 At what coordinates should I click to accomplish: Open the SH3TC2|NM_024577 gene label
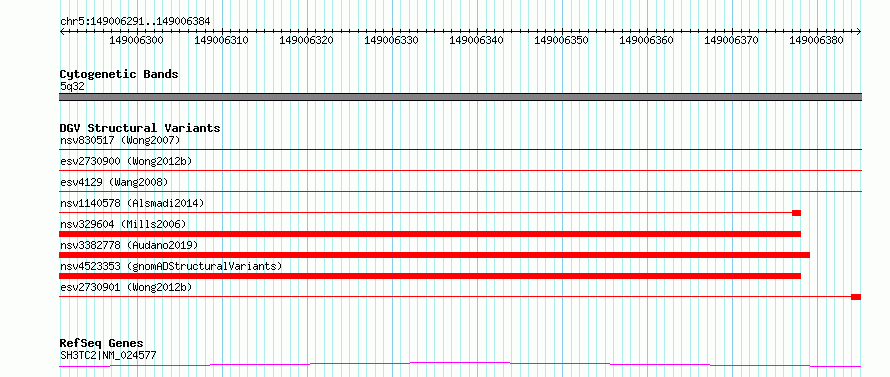(x=108, y=356)
